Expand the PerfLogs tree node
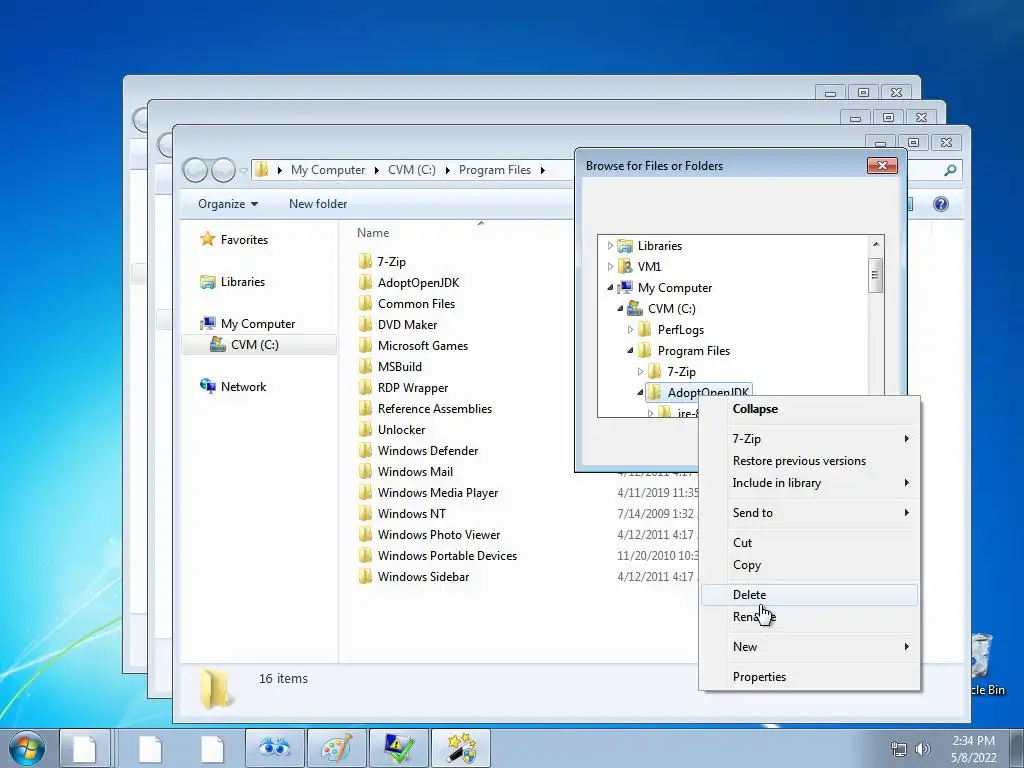The height and width of the screenshot is (768, 1024). [630, 329]
